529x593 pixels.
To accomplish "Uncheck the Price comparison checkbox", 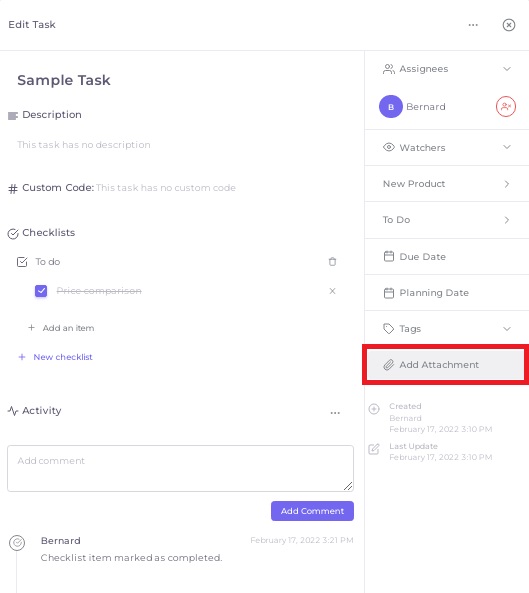I will tap(41, 291).
